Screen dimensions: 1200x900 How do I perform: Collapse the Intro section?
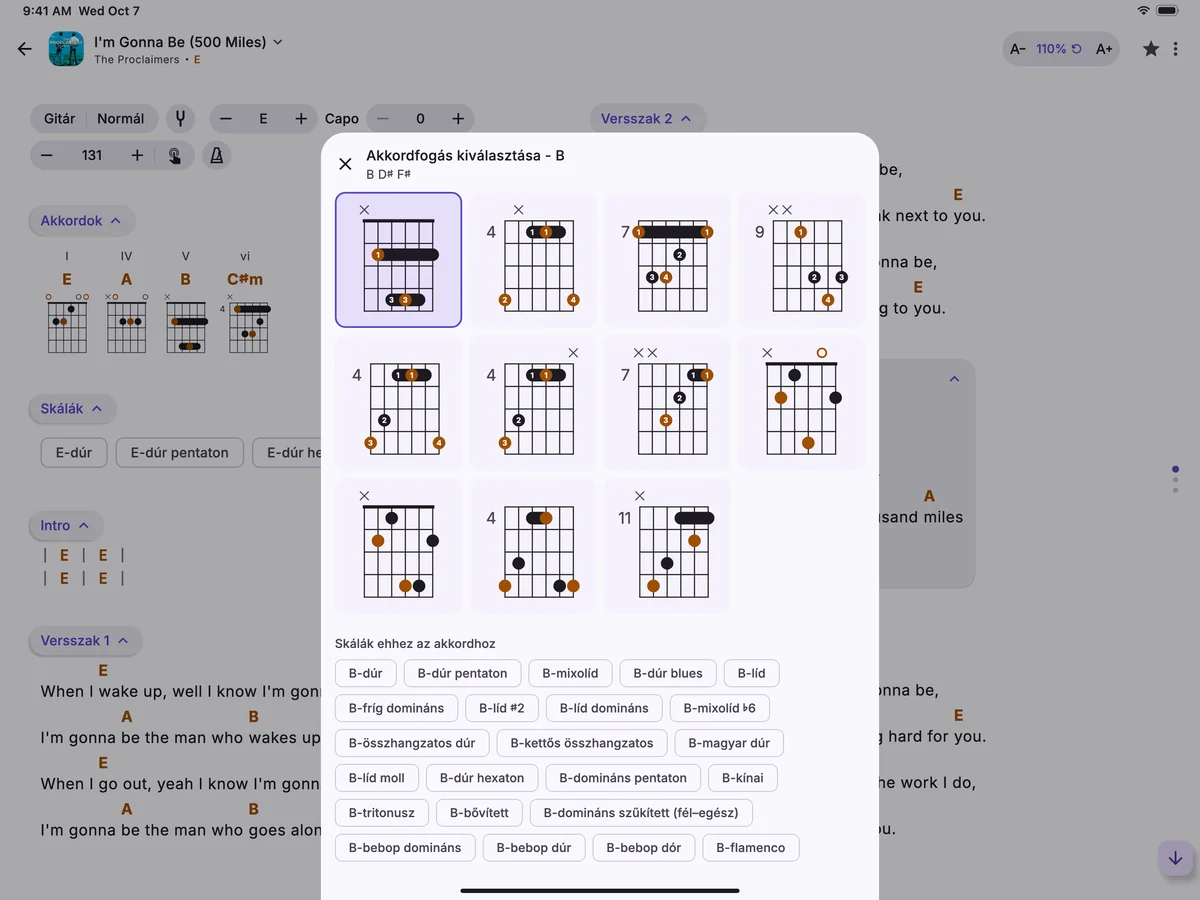(x=65, y=526)
